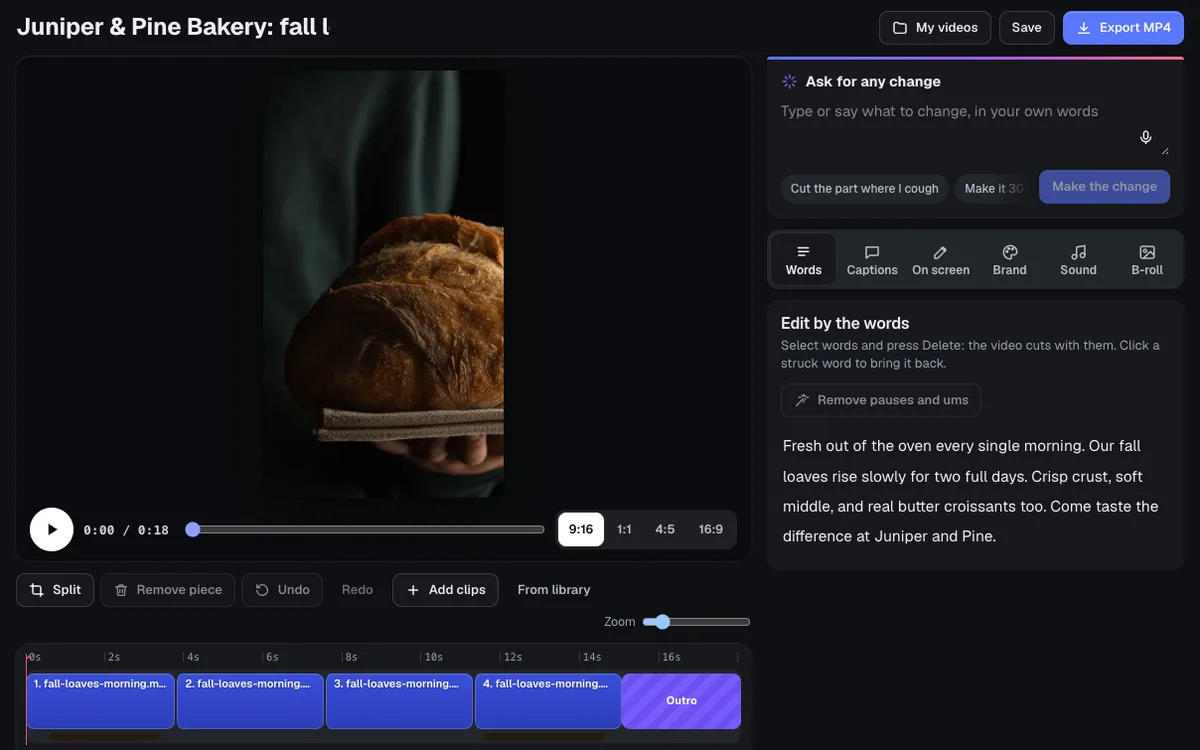The image size is (1200, 750).
Task: Click the 16s mark on timeline ruler
Action: (670, 657)
